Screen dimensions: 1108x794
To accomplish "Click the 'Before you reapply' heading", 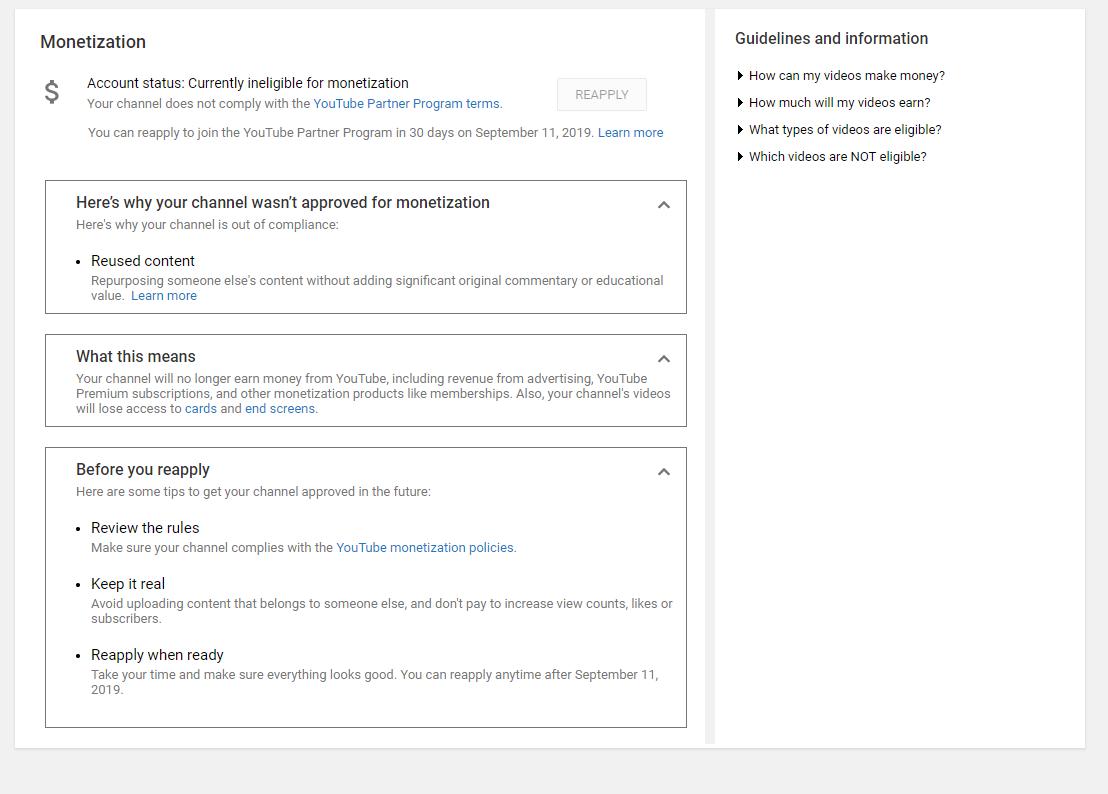I will [x=143, y=470].
